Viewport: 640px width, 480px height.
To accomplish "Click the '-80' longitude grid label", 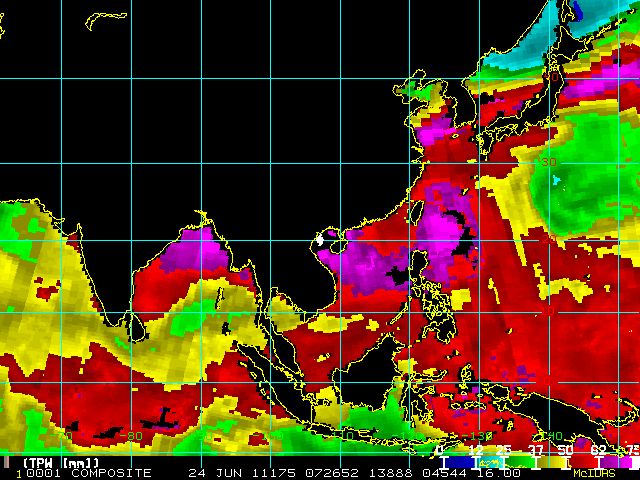I will pyautogui.click(x=131, y=436).
